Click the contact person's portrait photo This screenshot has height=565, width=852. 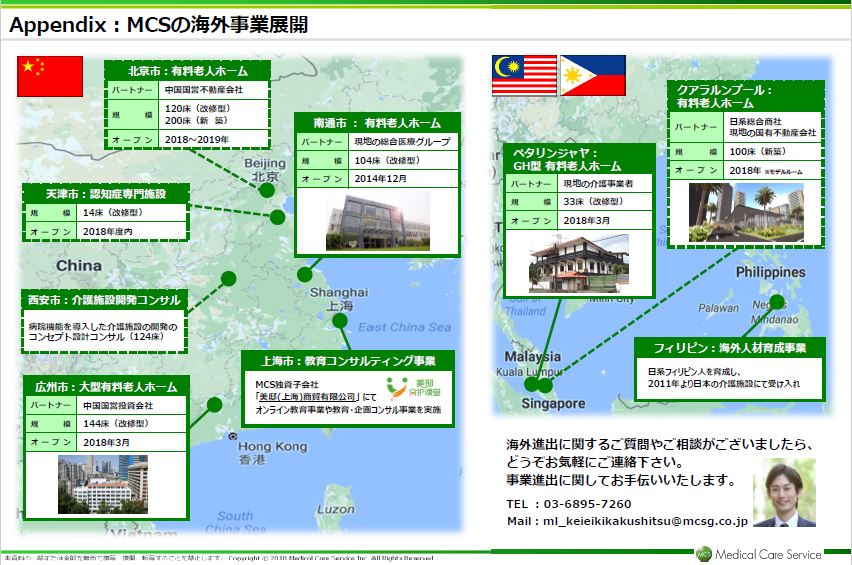pyautogui.click(x=784, y=493)
